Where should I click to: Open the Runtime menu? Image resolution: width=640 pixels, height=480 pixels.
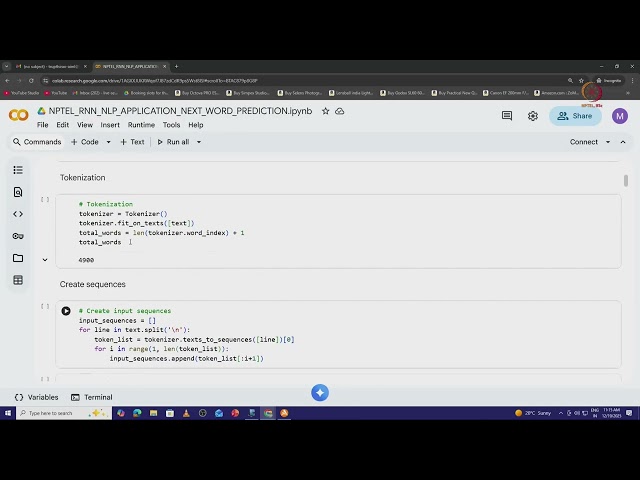click(x=141, y=125)
